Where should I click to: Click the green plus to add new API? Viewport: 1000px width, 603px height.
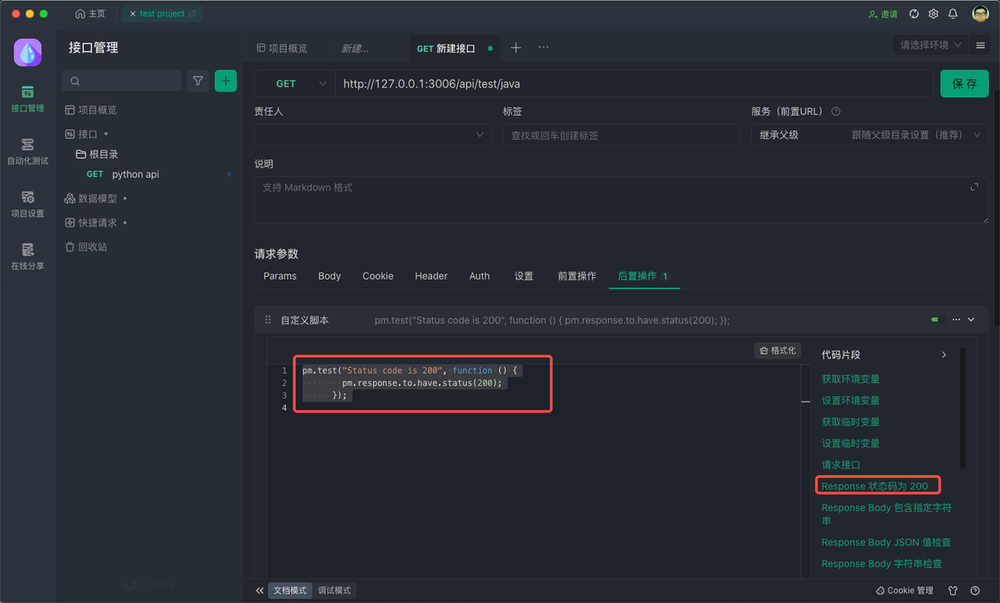(225, 80)
